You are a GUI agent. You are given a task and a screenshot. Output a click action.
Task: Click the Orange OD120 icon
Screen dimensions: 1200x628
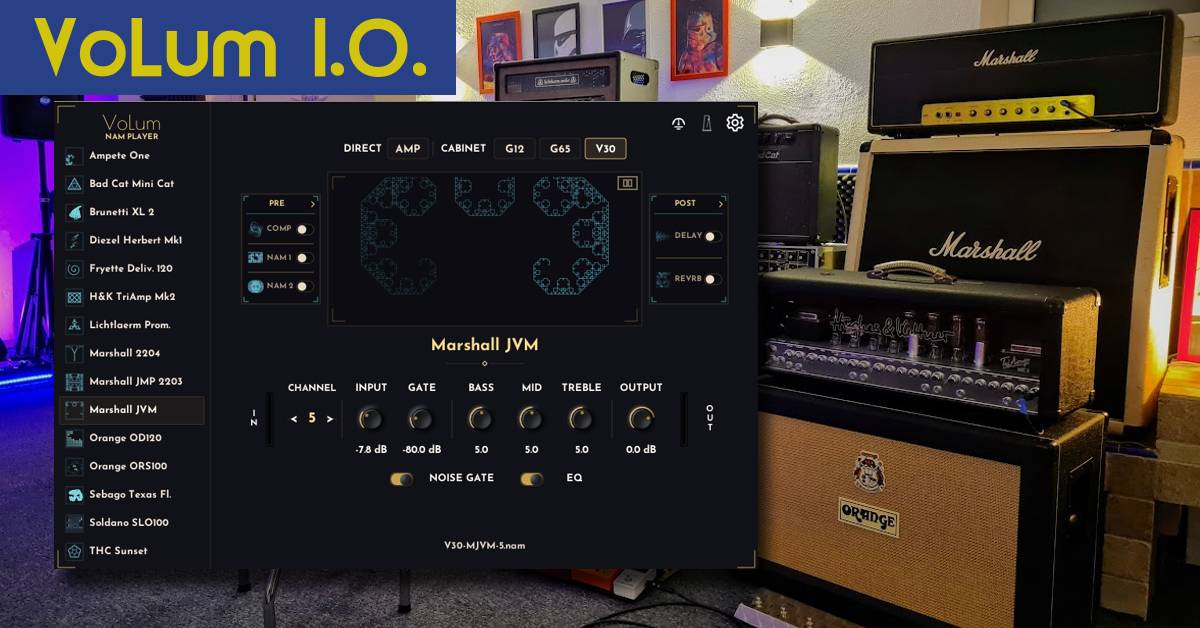[x=74, y=438]
